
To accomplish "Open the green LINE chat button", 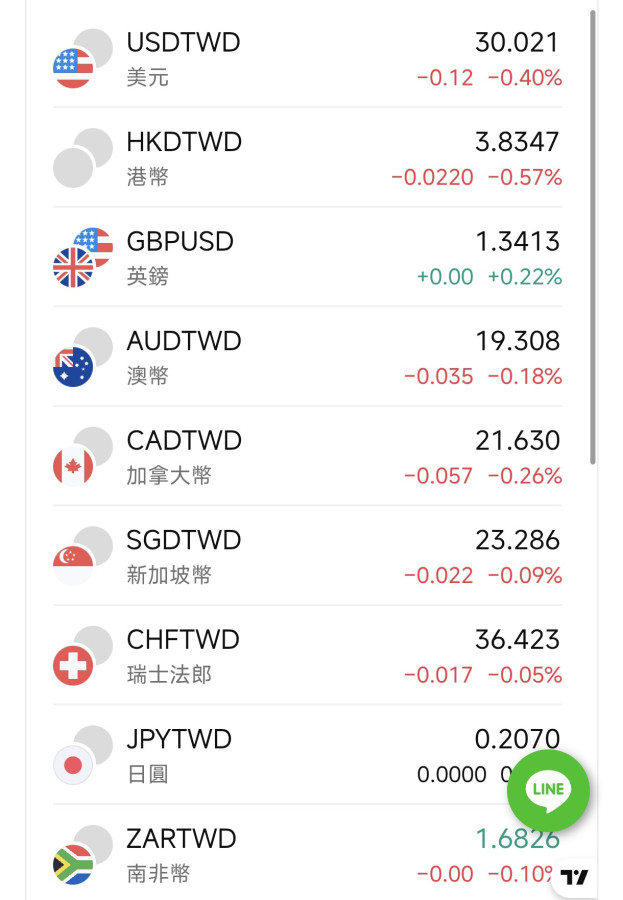I will pyautogui.click(x=548, y=790).
